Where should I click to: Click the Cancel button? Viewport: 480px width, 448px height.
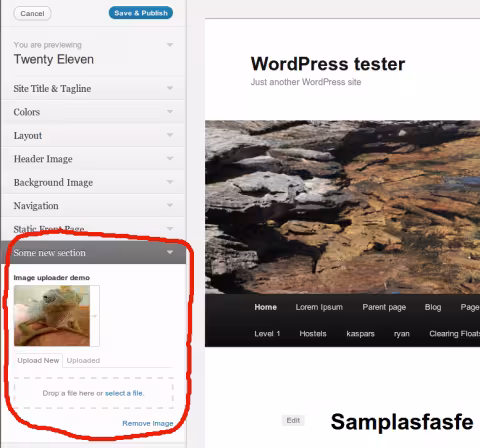pos(32,13)
